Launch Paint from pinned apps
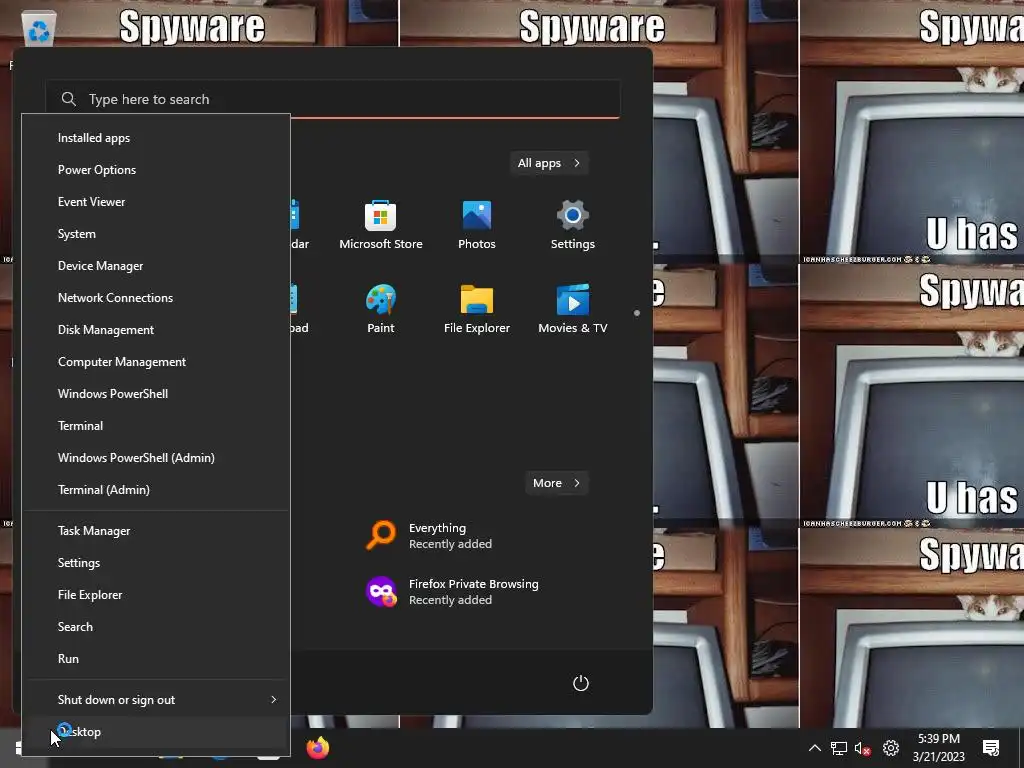 click(x=381, y=309)
